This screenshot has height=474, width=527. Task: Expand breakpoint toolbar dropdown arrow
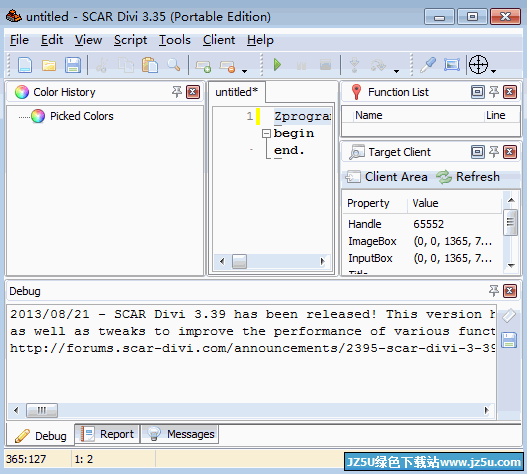point(245,71)
